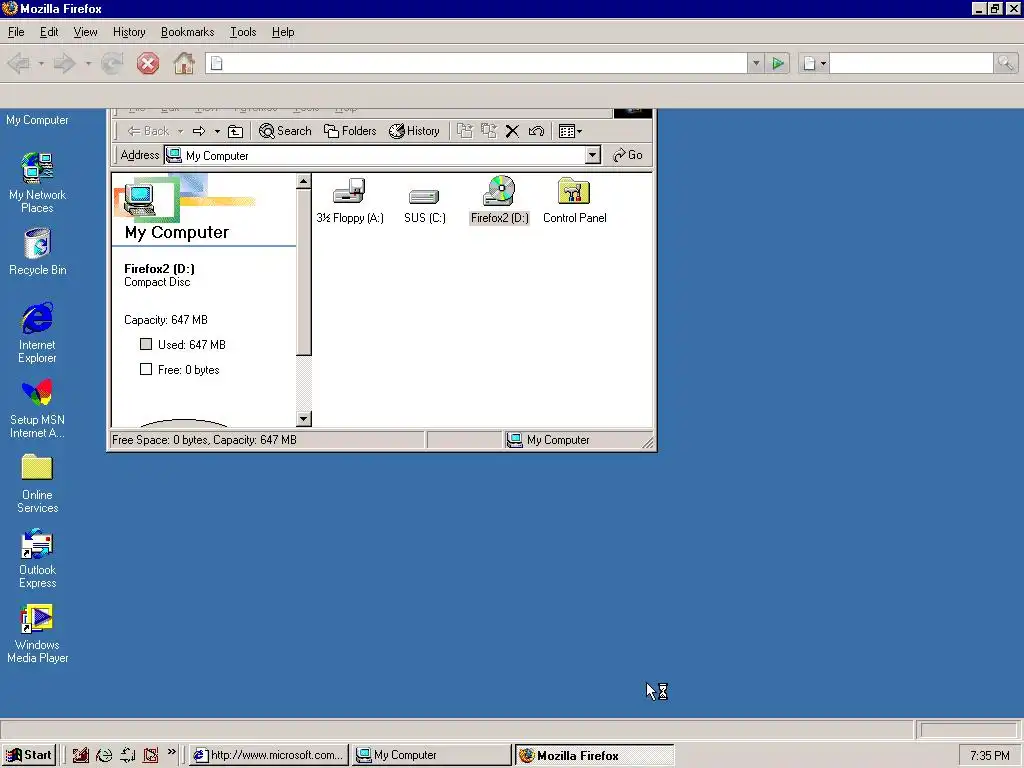Click the green Go arrow beside the URL bar
This screenshot has height=768, width=1024.
778,63
